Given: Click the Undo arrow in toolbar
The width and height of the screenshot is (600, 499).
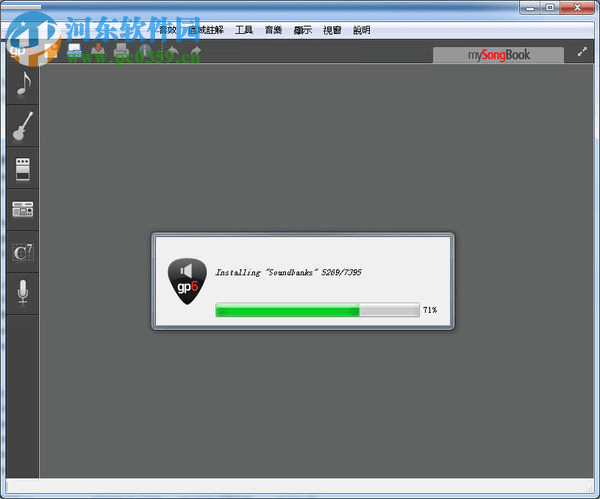Looking at the screenshot, I should pyautogui.click(x=173, y=51).
